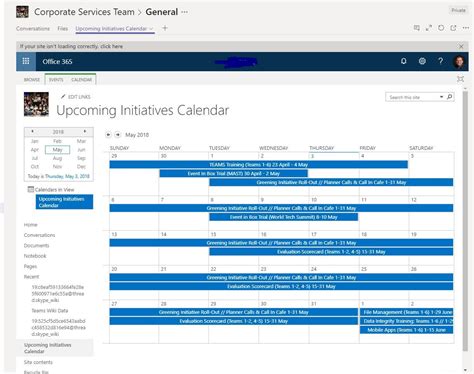Switch to Conversations tab
The width and height of the screenshot is (474, 374).
[x=33, y=29]
